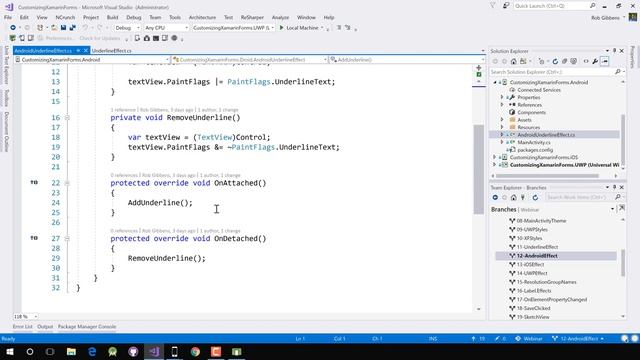Select MainActivity.cs in Solution Explorer

coord(534,142)
